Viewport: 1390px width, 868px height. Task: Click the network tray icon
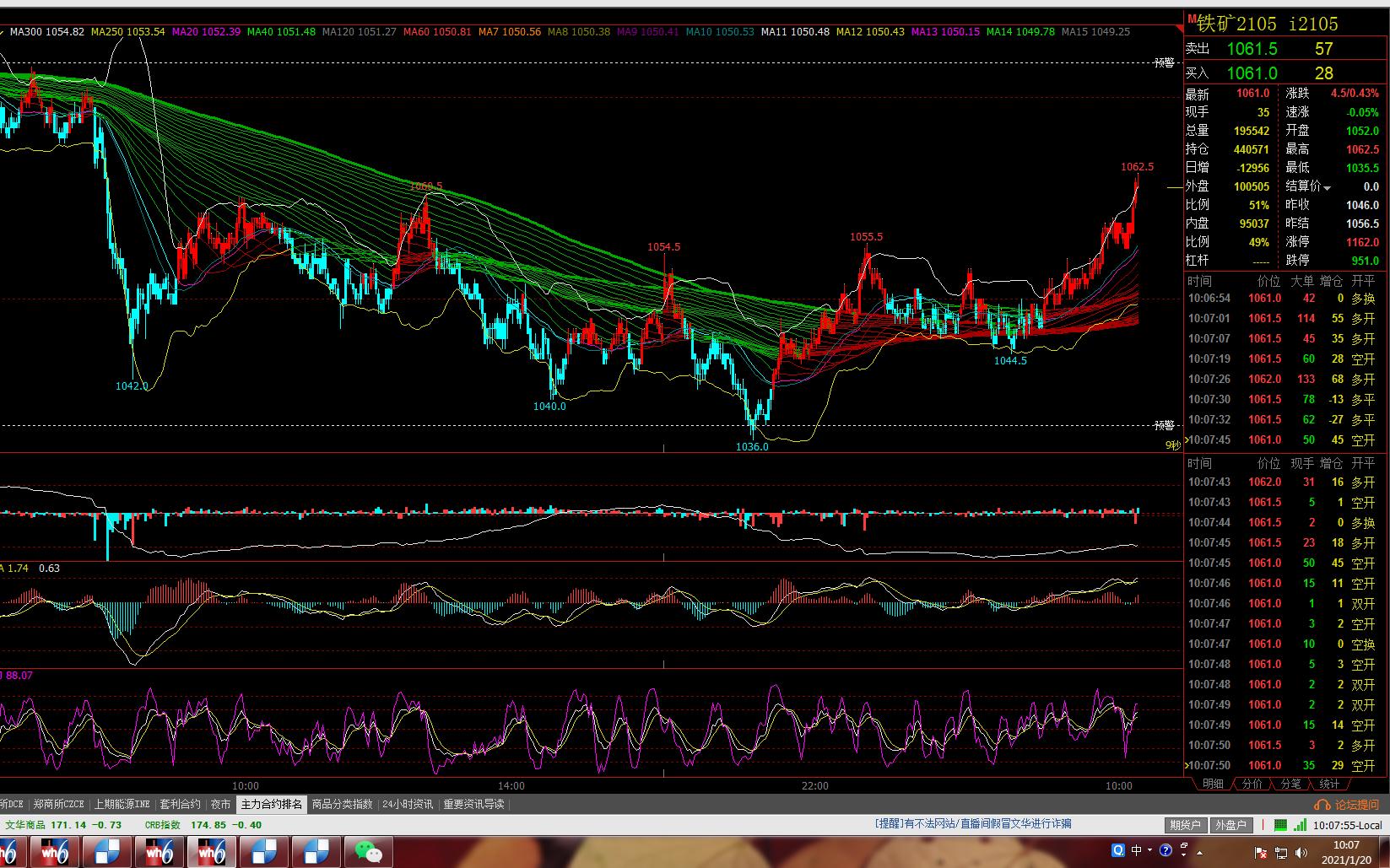pos(1281,852)
